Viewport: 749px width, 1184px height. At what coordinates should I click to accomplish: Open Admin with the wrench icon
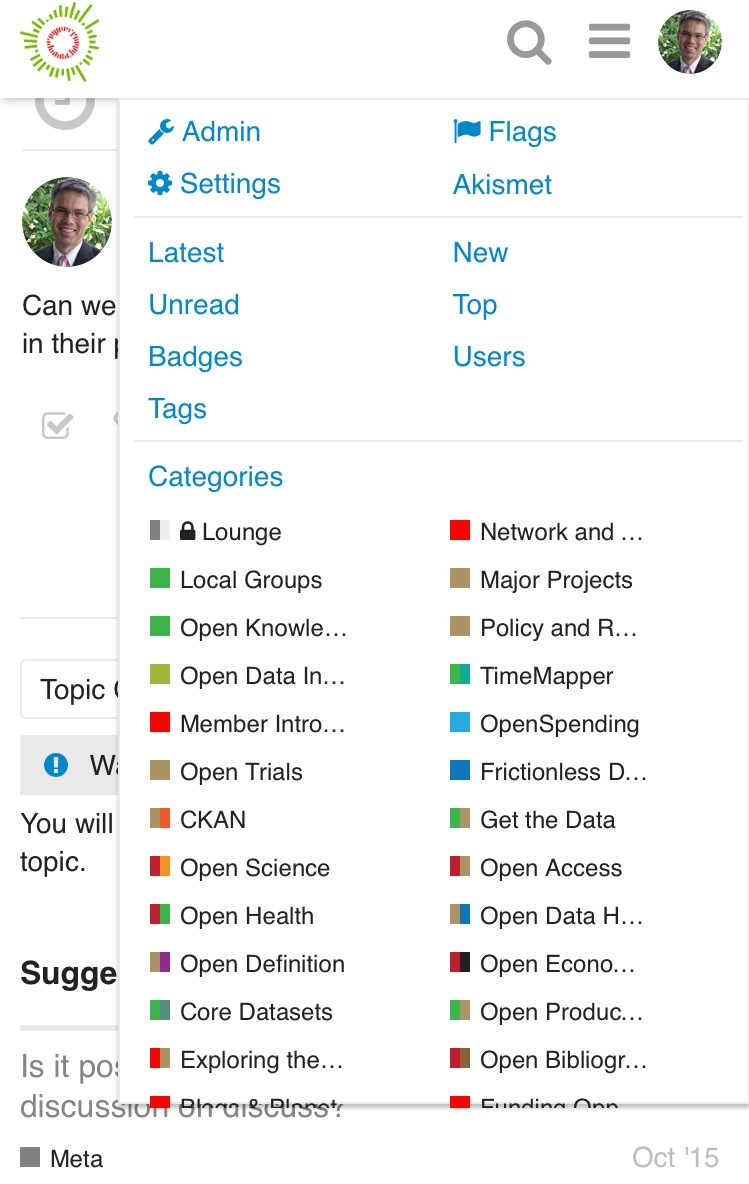(205, 132)
